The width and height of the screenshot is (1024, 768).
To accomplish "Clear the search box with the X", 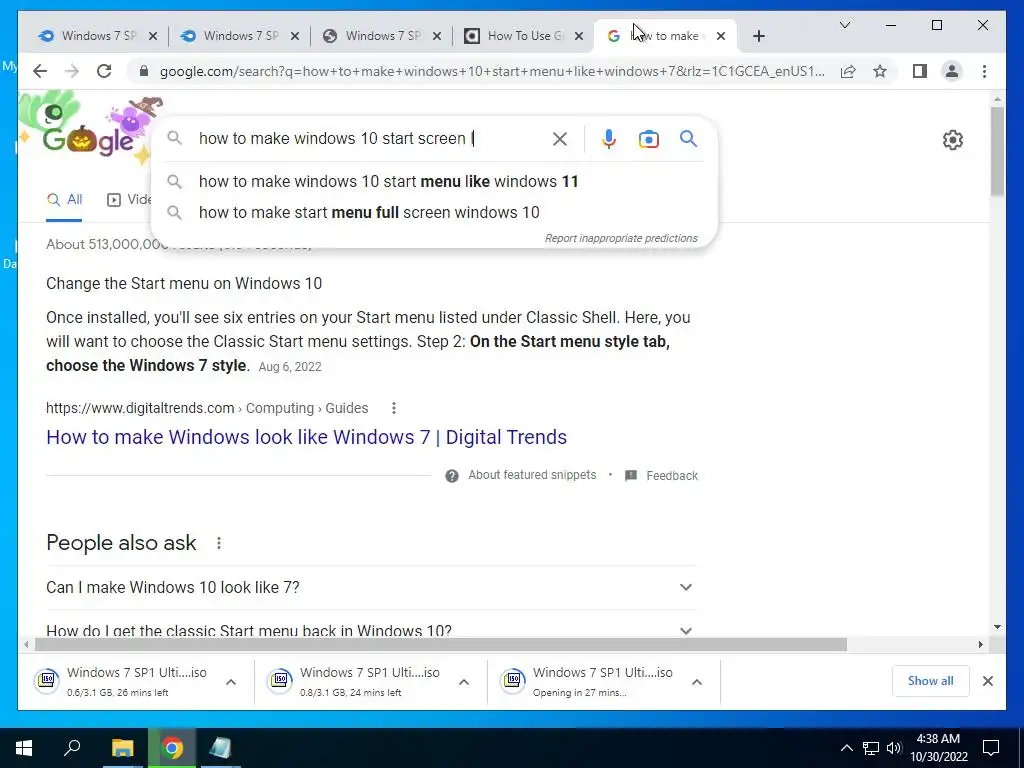I will click(x=560, y=138).
